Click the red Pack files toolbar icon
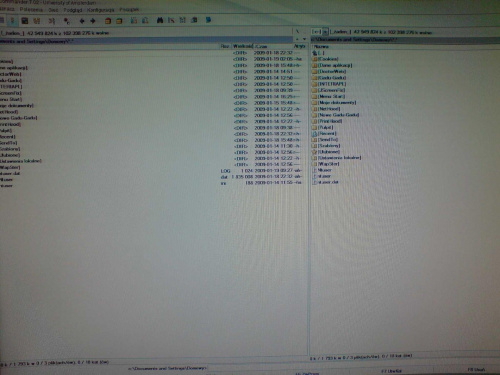Image resolution: width=500 pixels, height=375 pixels. click(x=108, y=21)
